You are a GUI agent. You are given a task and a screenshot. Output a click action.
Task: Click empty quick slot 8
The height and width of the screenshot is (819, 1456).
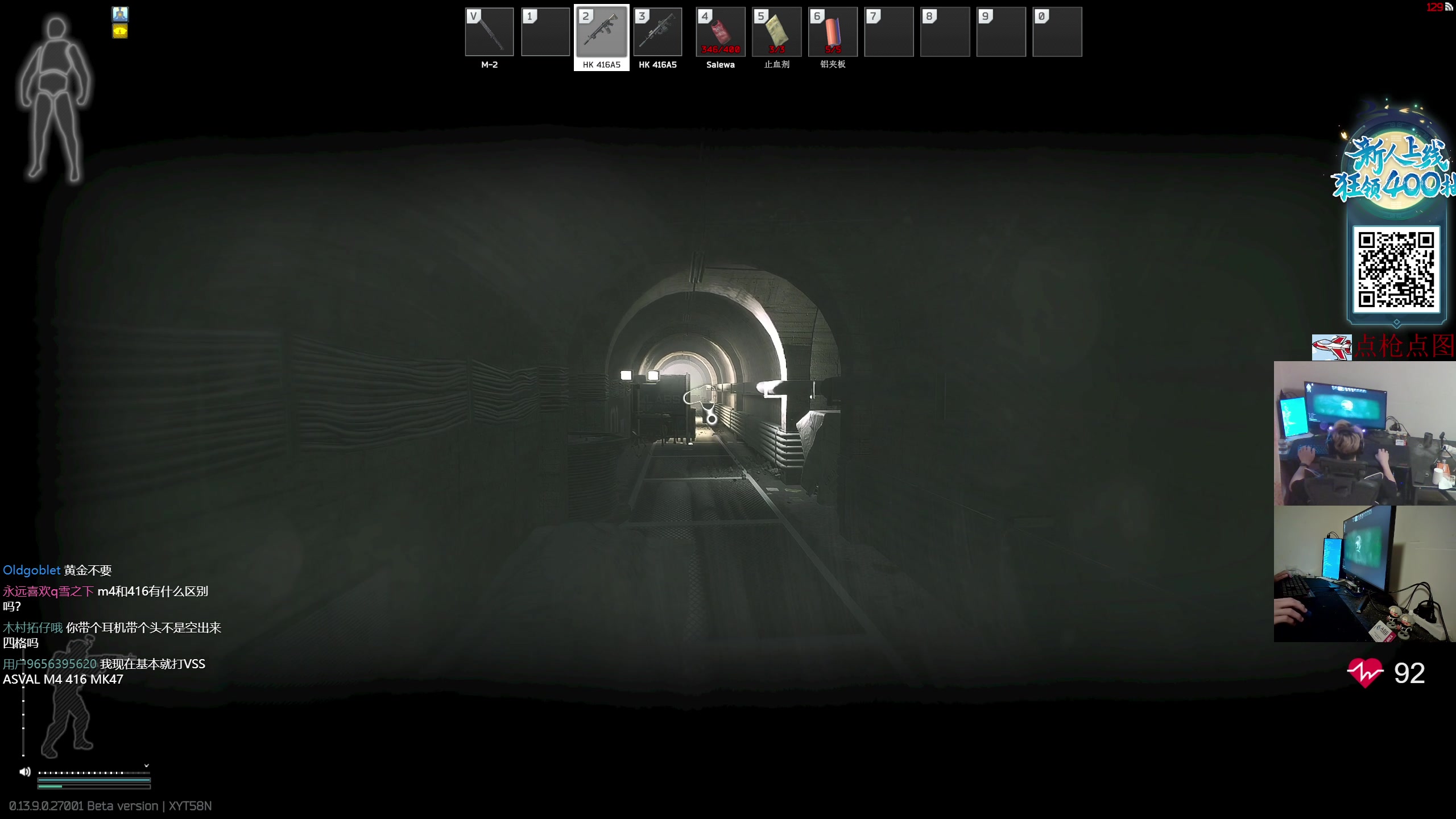point(945,32)
